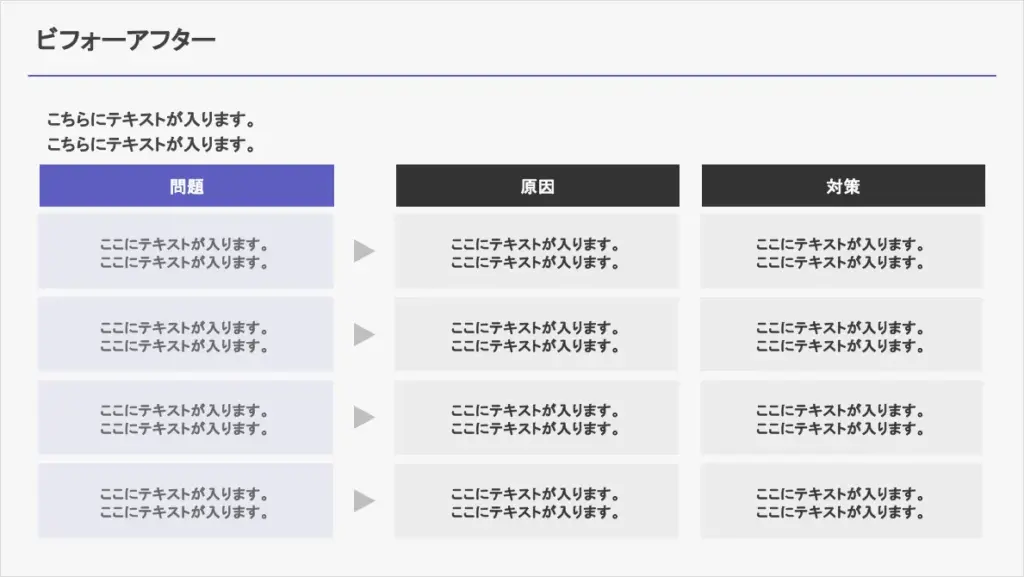Viewport: 1024px width, 577px height.
Task: Select third text cell under 原因
Action: [x=537, y=417]
